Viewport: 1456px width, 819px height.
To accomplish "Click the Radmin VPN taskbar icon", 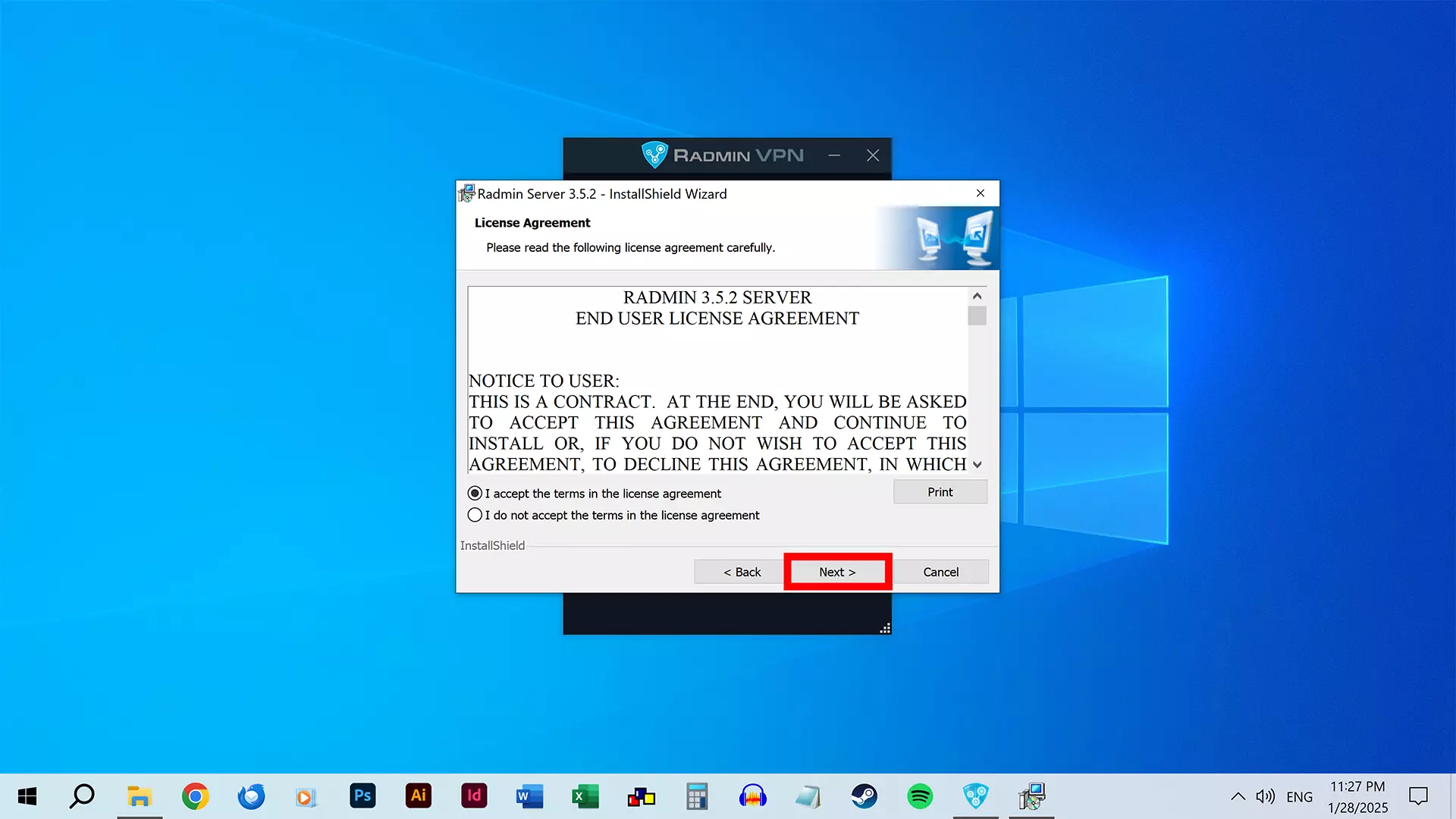I will coord(975,796).
